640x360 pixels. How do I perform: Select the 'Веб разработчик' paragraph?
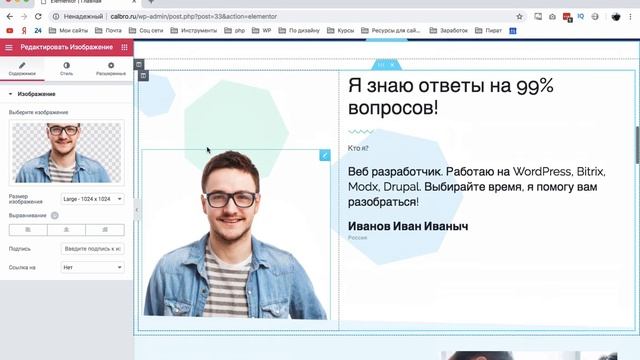tap(477, 187)
